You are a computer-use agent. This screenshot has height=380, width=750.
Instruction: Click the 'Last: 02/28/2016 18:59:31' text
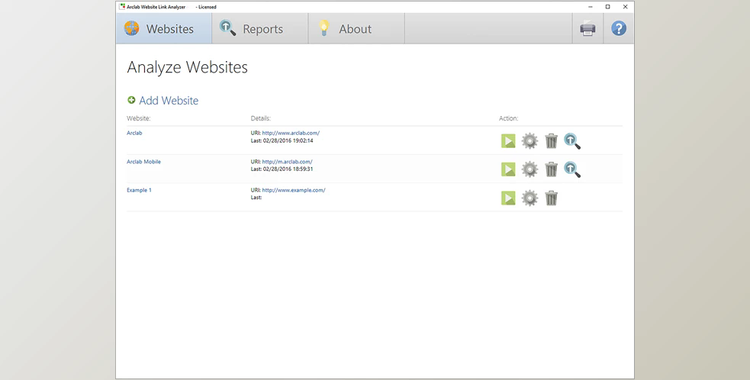click(x=282, y=169)
